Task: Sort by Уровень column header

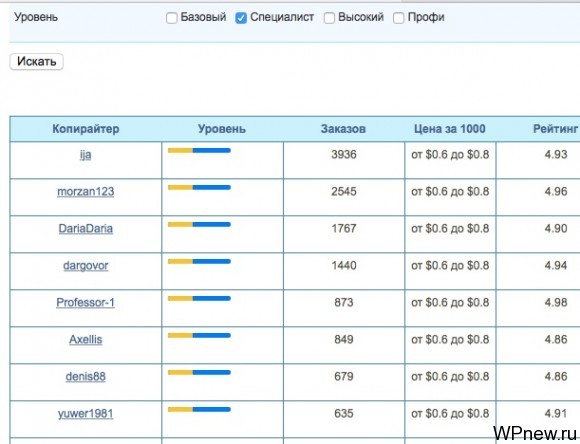Action: click(x=222, y=129)
